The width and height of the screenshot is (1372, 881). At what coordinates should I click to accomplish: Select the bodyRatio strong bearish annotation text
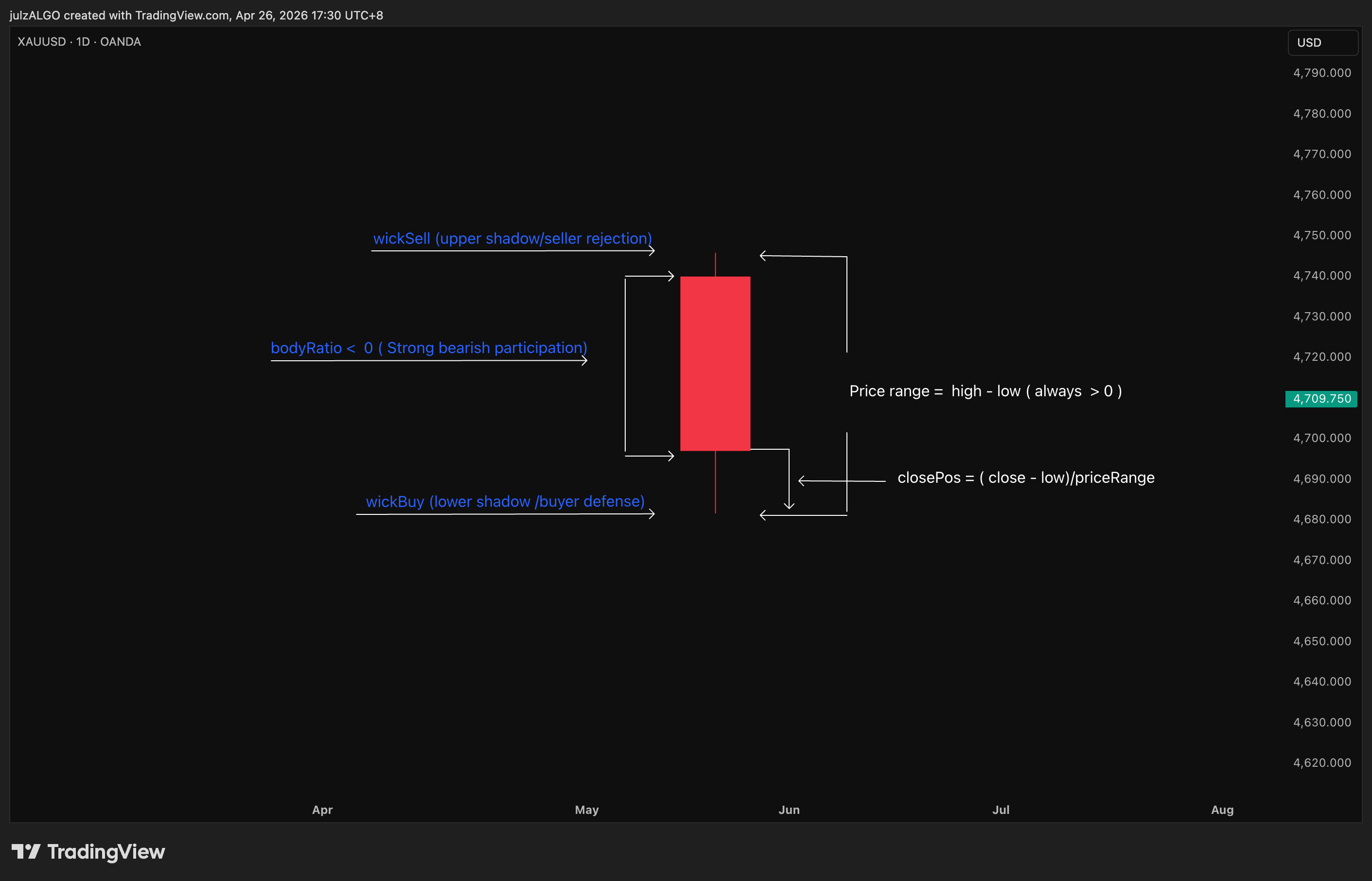(429, 348)
